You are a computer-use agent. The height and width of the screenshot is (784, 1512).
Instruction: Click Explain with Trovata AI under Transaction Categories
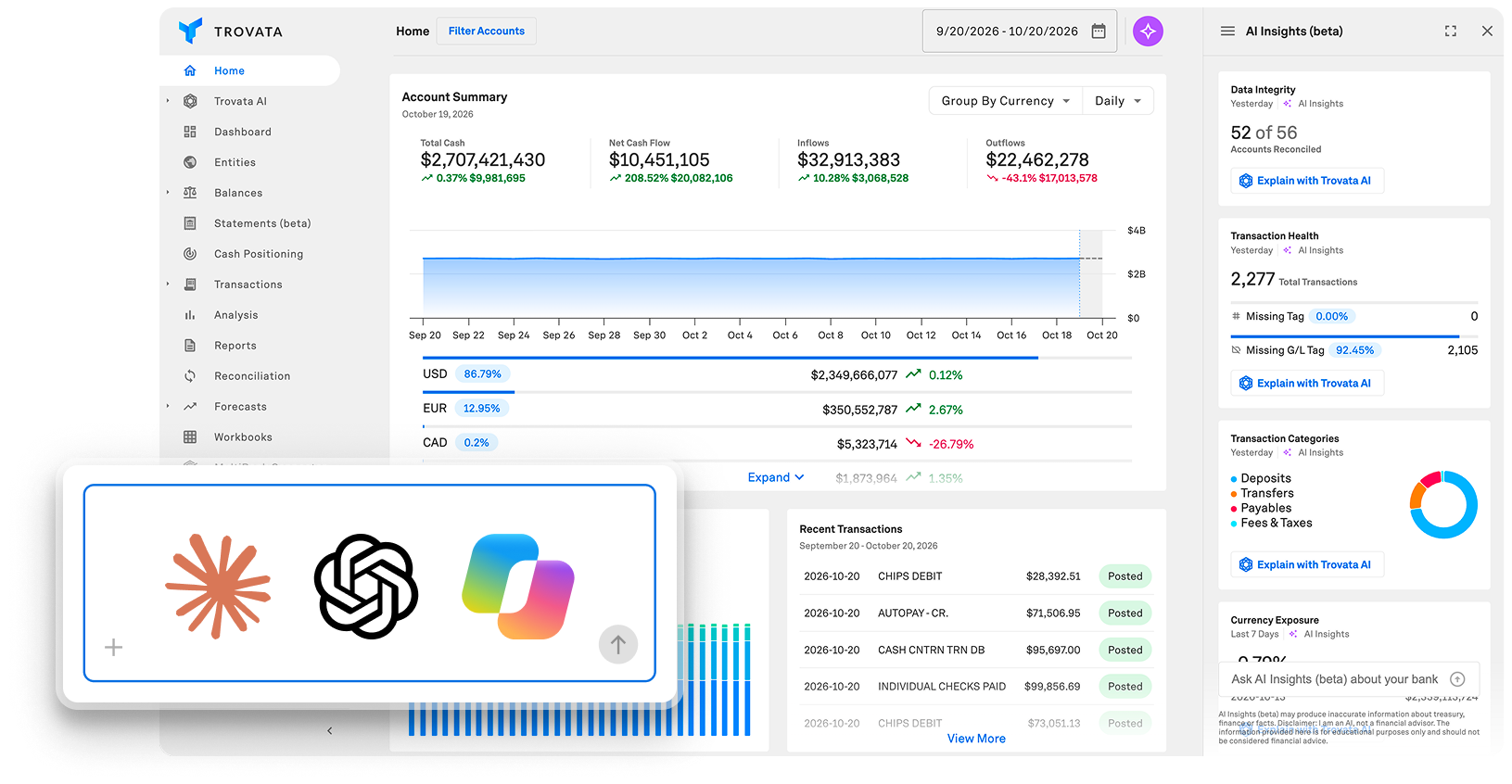(1307, 564)
